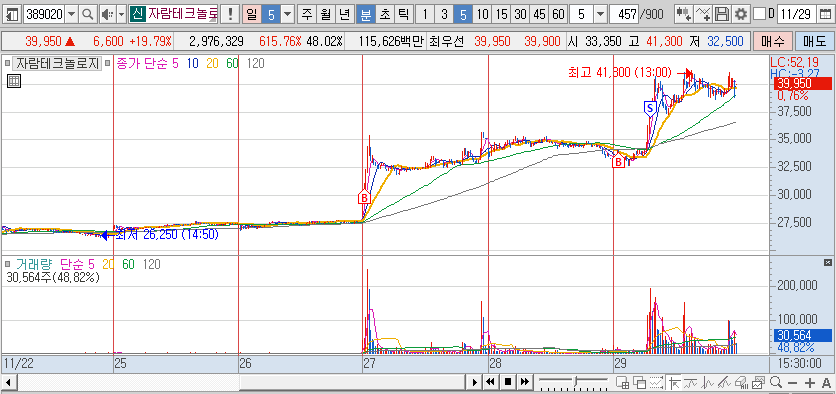Close the volume panel with X

pos(827,262)
